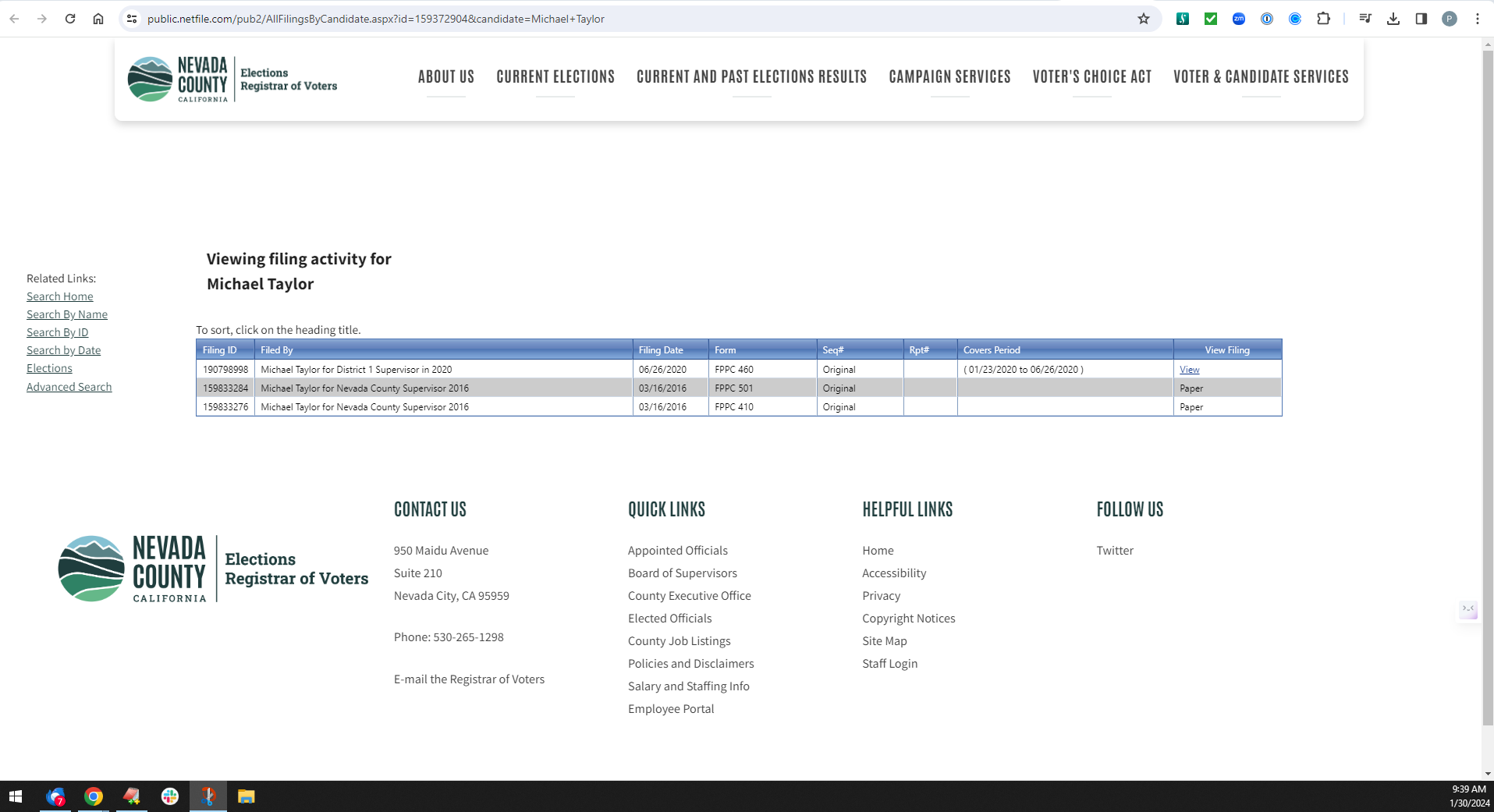Sort table by Filing Date column header
The height and width of the screenshot is (812, 1494).
660,350
